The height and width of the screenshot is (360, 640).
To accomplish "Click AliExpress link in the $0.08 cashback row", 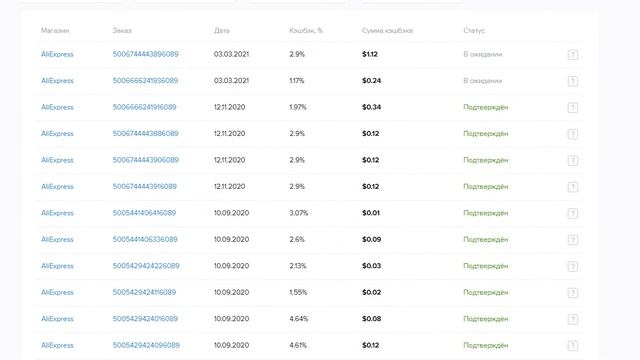I will (57, 319).
